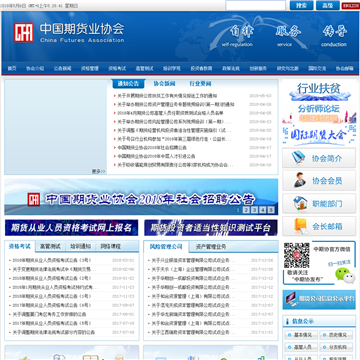The height and width of the screenshot is (360, 360).
Task: Go to banner slide 2
Action: coord(246,210)
